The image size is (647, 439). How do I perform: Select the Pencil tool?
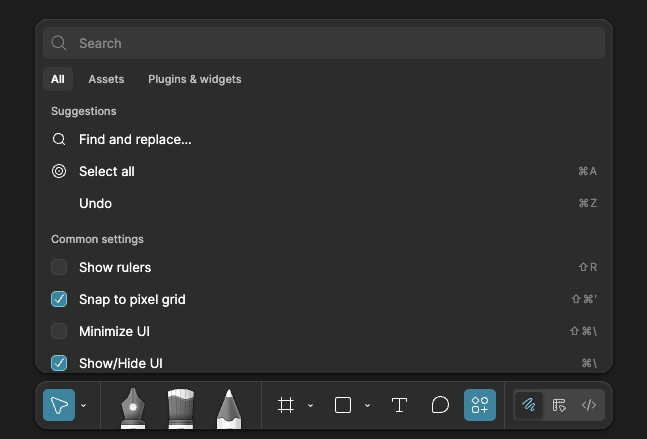(x=229, y=408)
